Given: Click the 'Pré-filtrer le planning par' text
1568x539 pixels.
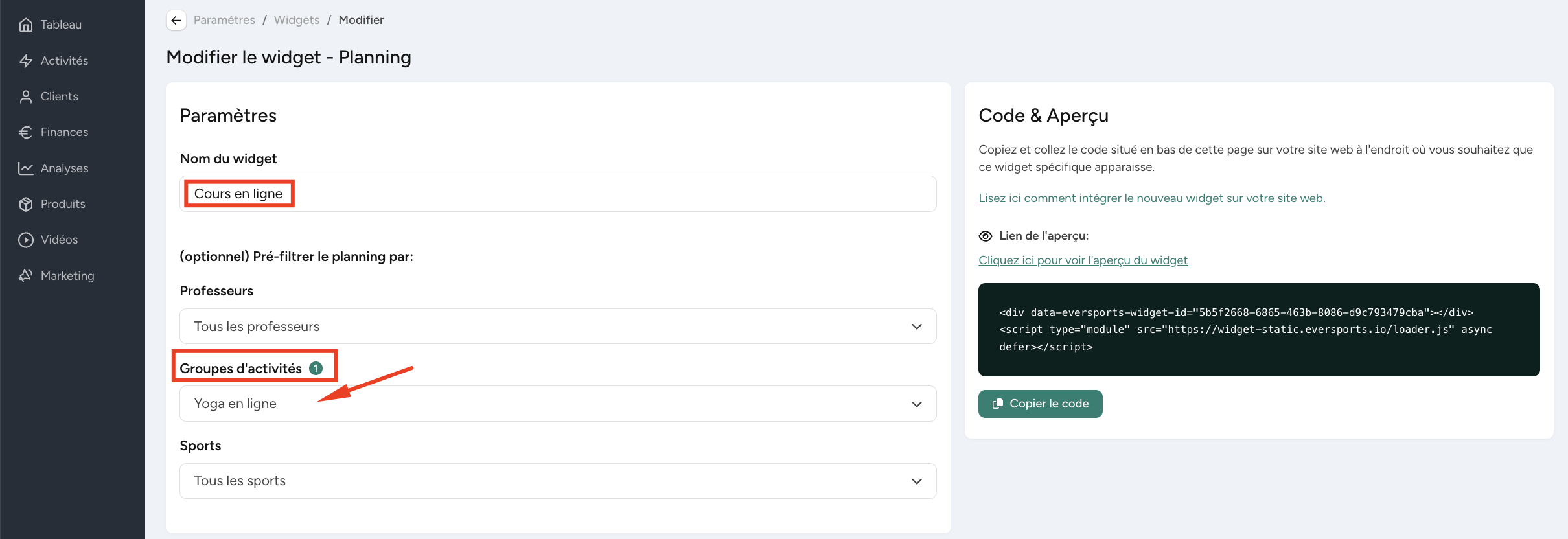Looking at the screenshot, I should click(x=333, y=257).
